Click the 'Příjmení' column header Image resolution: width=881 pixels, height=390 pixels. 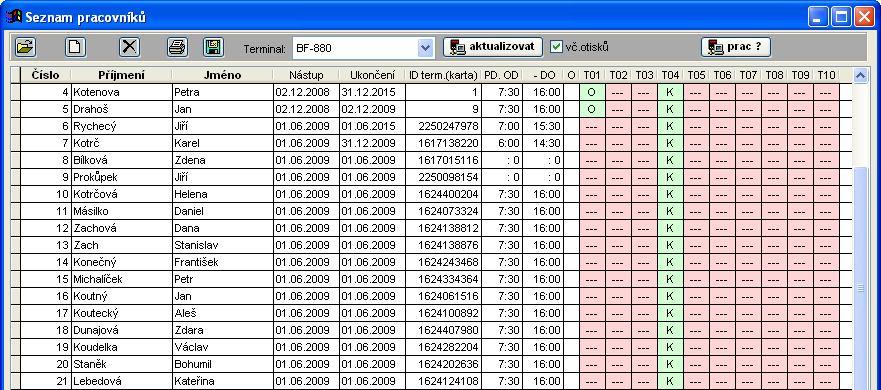[x=121, y=75]
